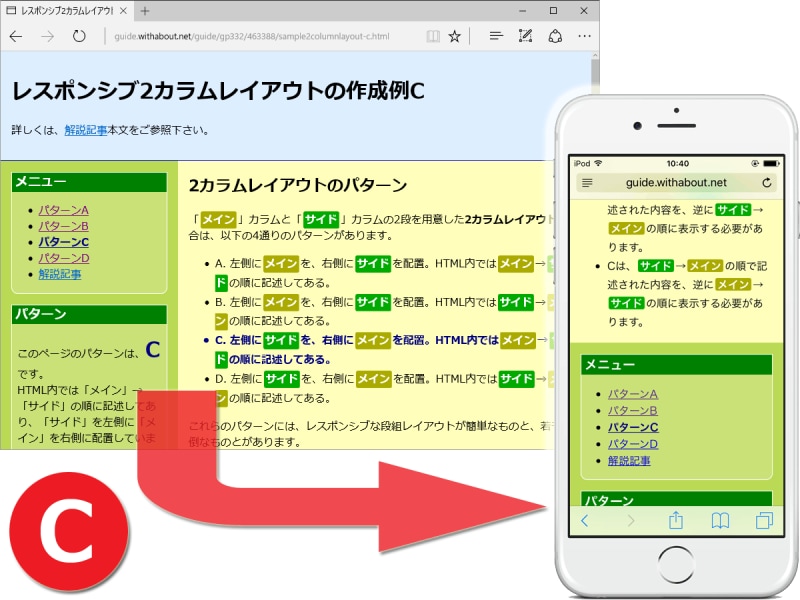Image resolution: width=800 pixels, height=600 pixels.
Task: Open the Hub panel in Edge
Action: [497, 36]
